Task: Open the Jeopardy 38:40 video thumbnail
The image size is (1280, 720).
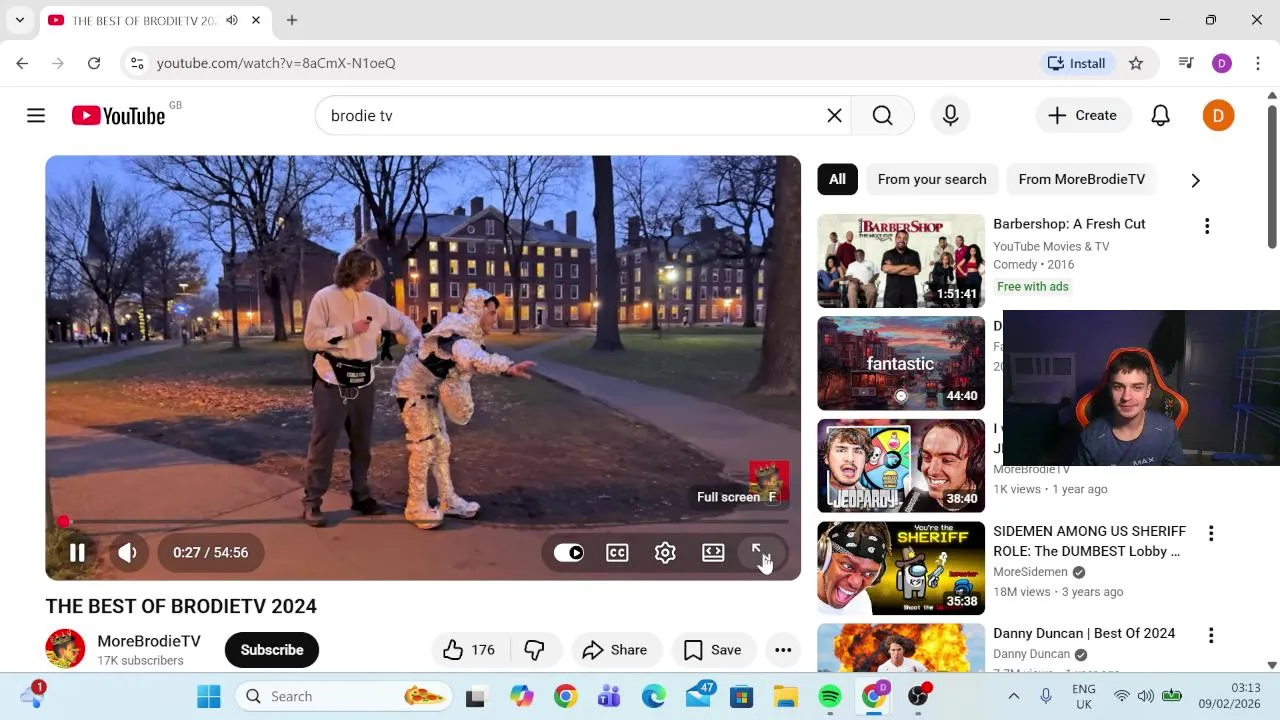Action: point(901,466)
